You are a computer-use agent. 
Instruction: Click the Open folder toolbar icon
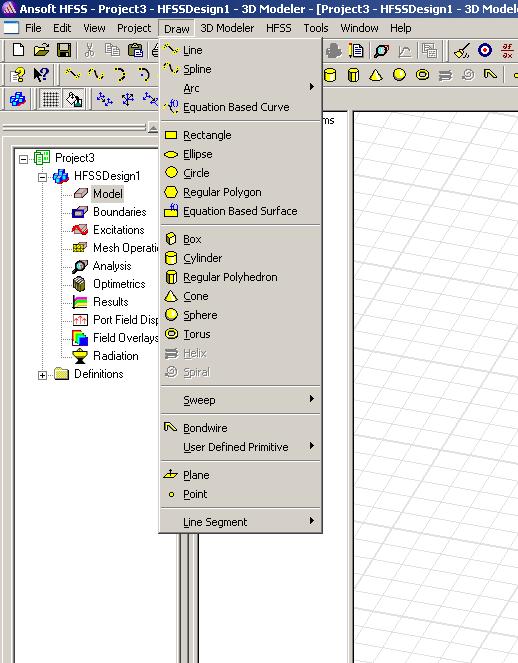(x=41, y=50)
